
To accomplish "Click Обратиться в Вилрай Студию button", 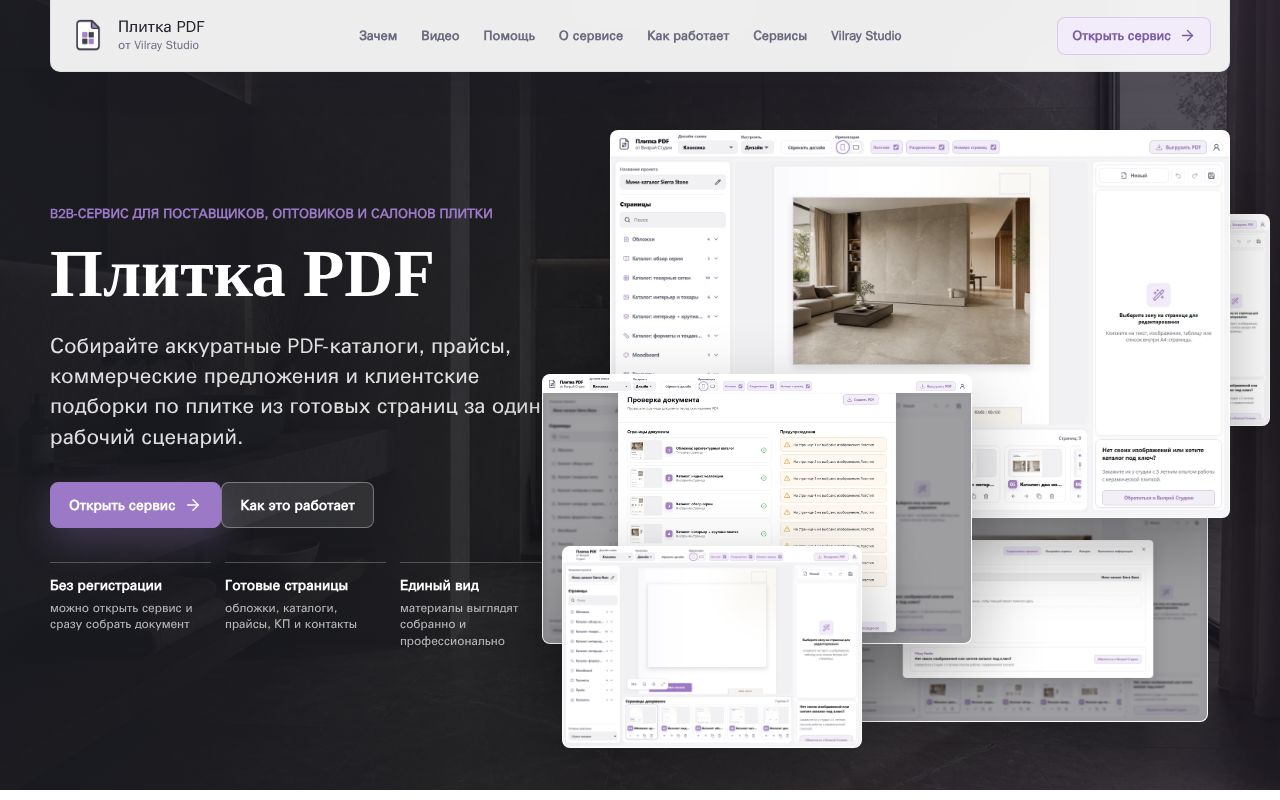I will coord(1158,497).
